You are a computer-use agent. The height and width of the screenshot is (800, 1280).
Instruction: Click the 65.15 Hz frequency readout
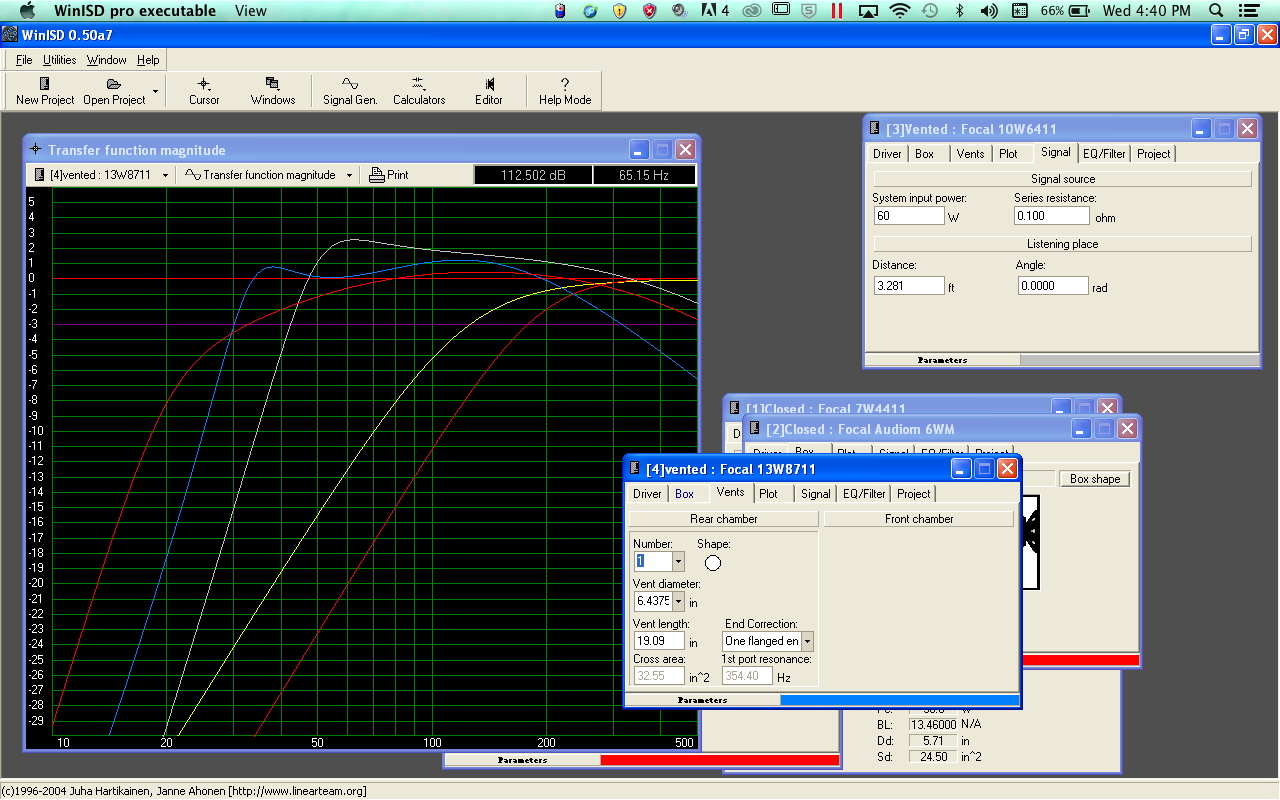coord(644,175)
